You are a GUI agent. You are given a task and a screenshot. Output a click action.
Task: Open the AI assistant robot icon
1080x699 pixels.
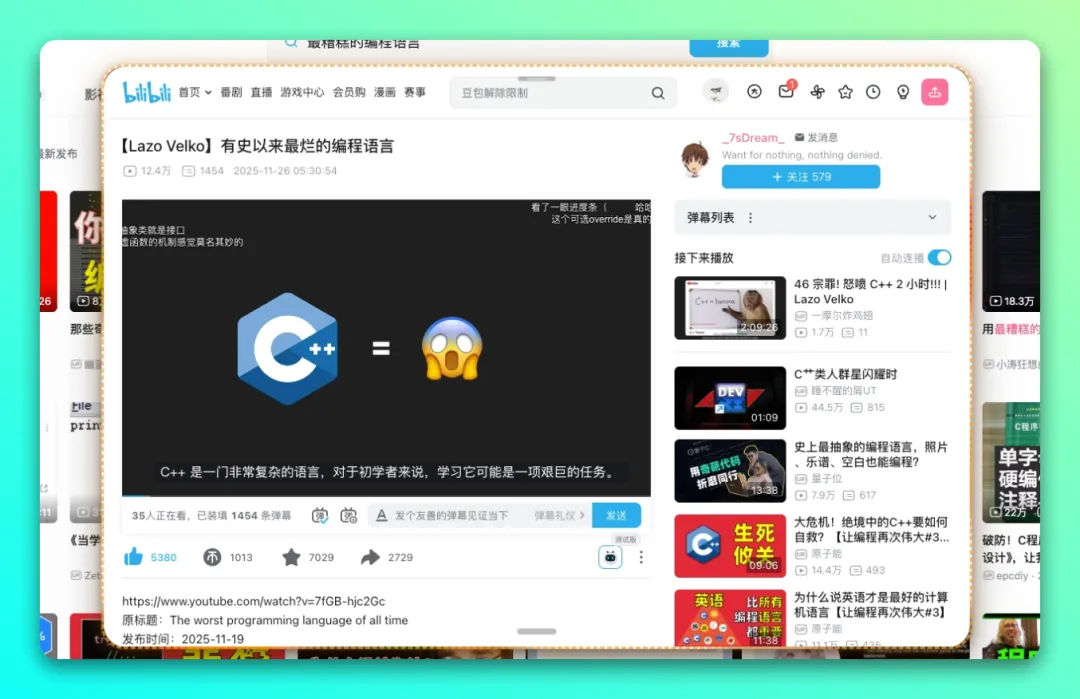click(x=610, y=557)
